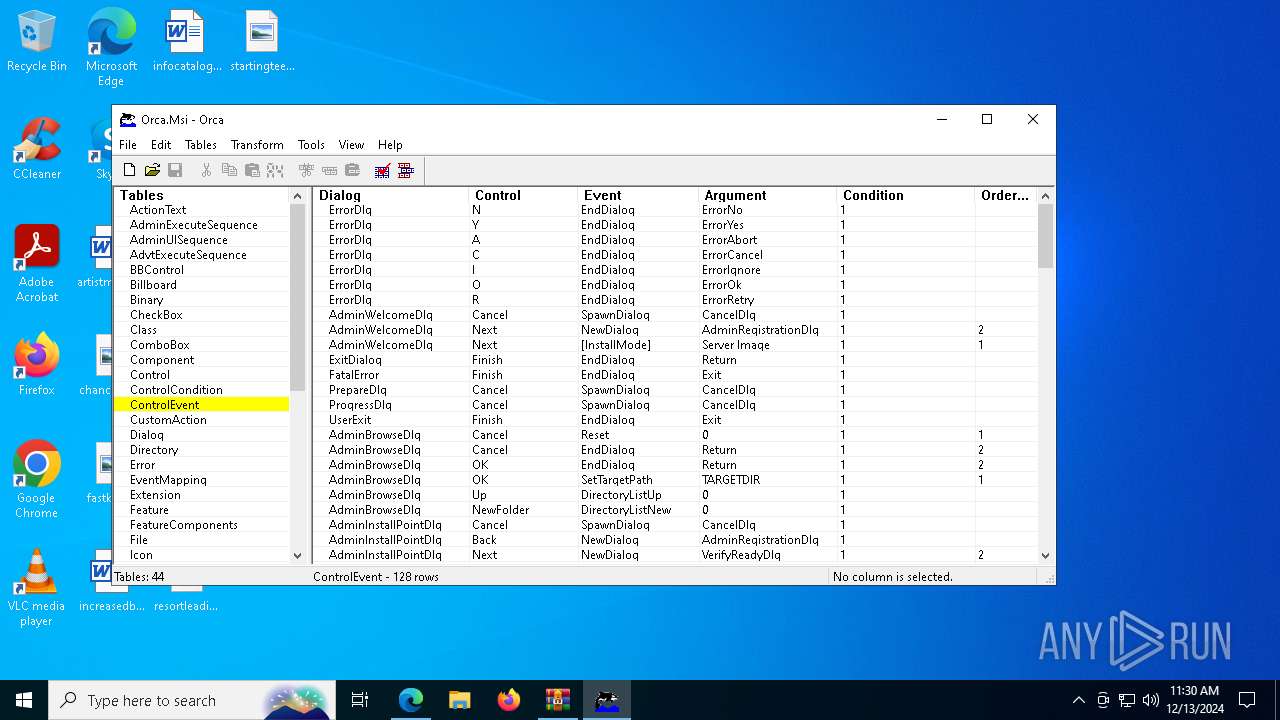
Task: Open the Edit menu
Action: pos(161,145)
